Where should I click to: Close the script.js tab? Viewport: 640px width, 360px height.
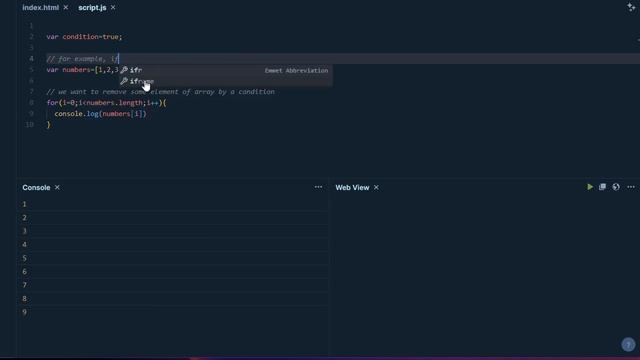point(113,8)
